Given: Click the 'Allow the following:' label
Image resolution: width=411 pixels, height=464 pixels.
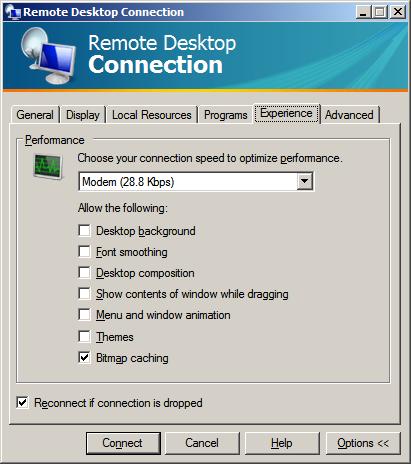Looking at the screenshot, I should pos(123,208).
